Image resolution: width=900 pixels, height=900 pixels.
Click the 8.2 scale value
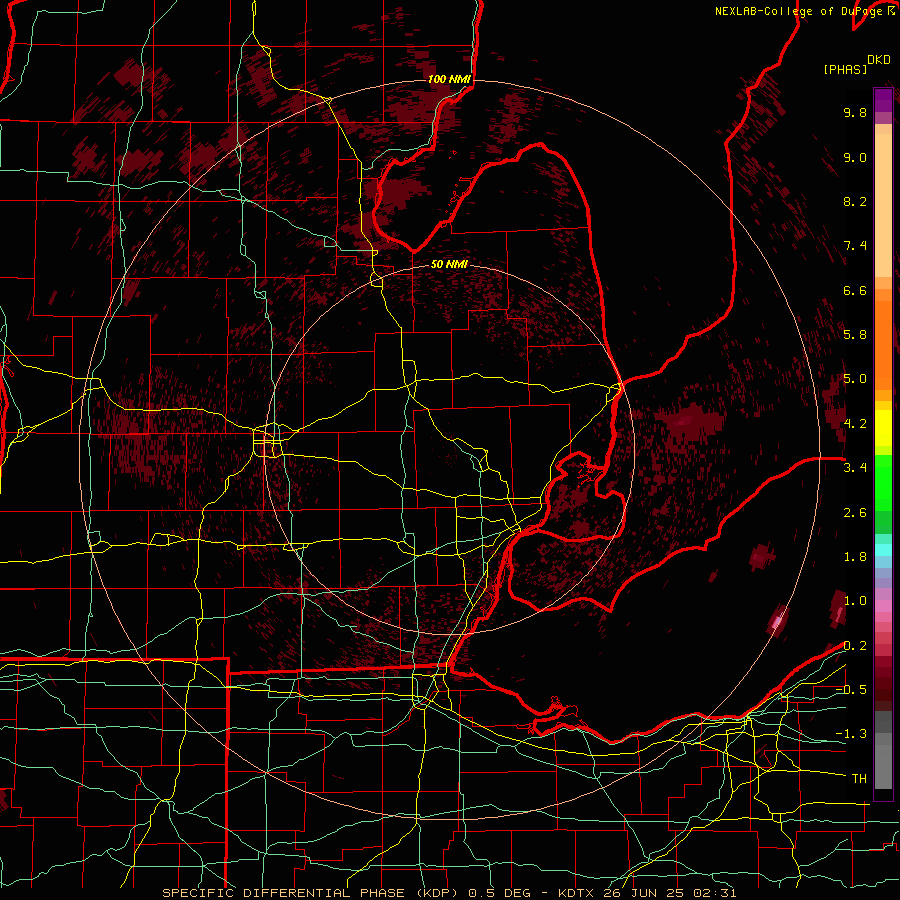pyautogui.click(x=855, y=201)
